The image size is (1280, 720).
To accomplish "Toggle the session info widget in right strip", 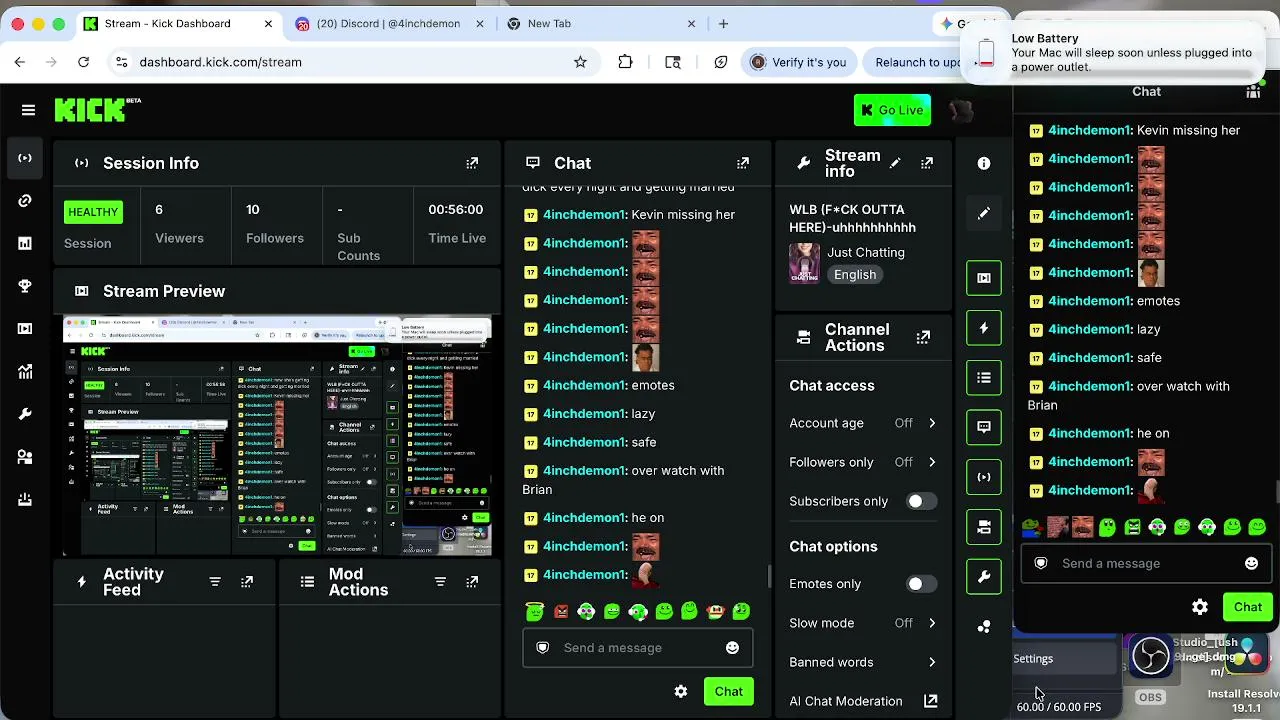I will 984,477.
